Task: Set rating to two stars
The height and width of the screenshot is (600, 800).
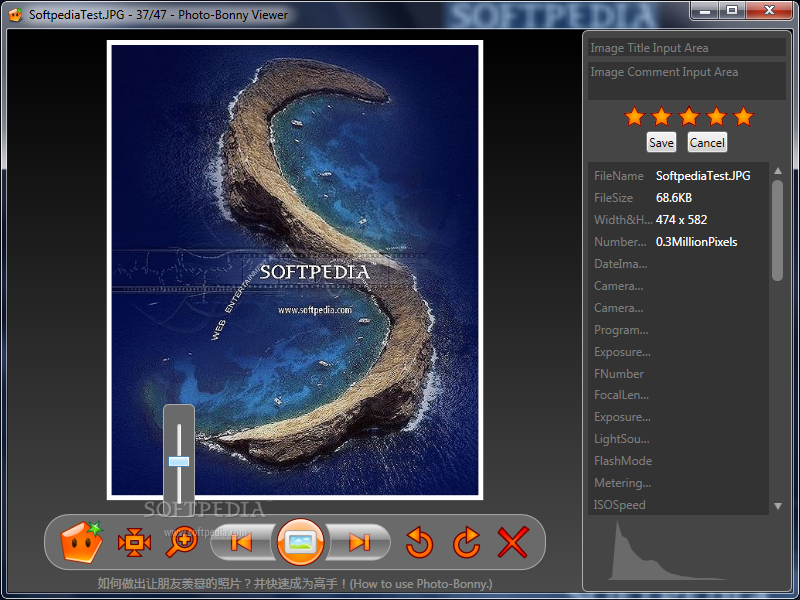Action: click(662, 117)
